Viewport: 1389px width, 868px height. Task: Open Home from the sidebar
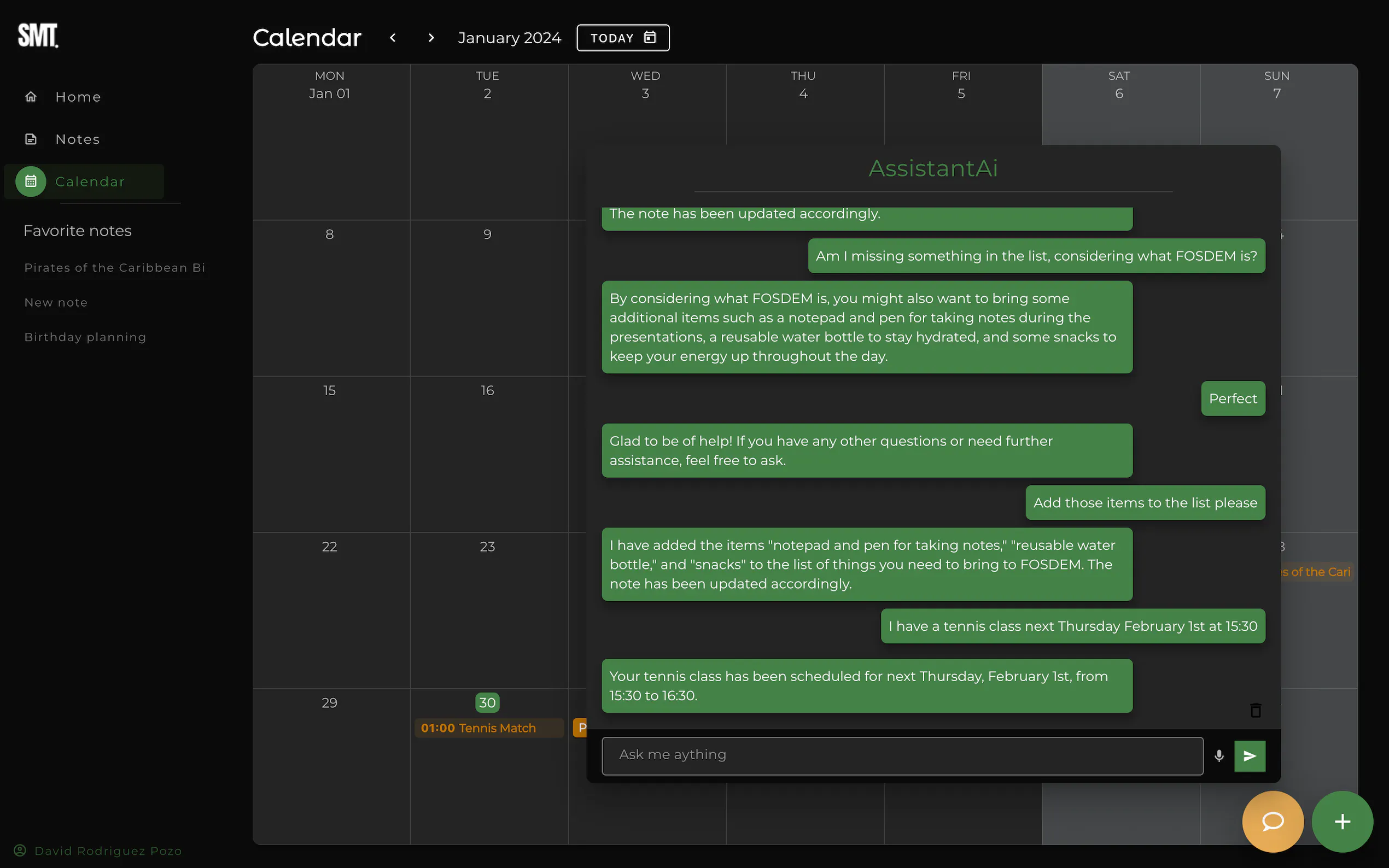coord(78,96)
